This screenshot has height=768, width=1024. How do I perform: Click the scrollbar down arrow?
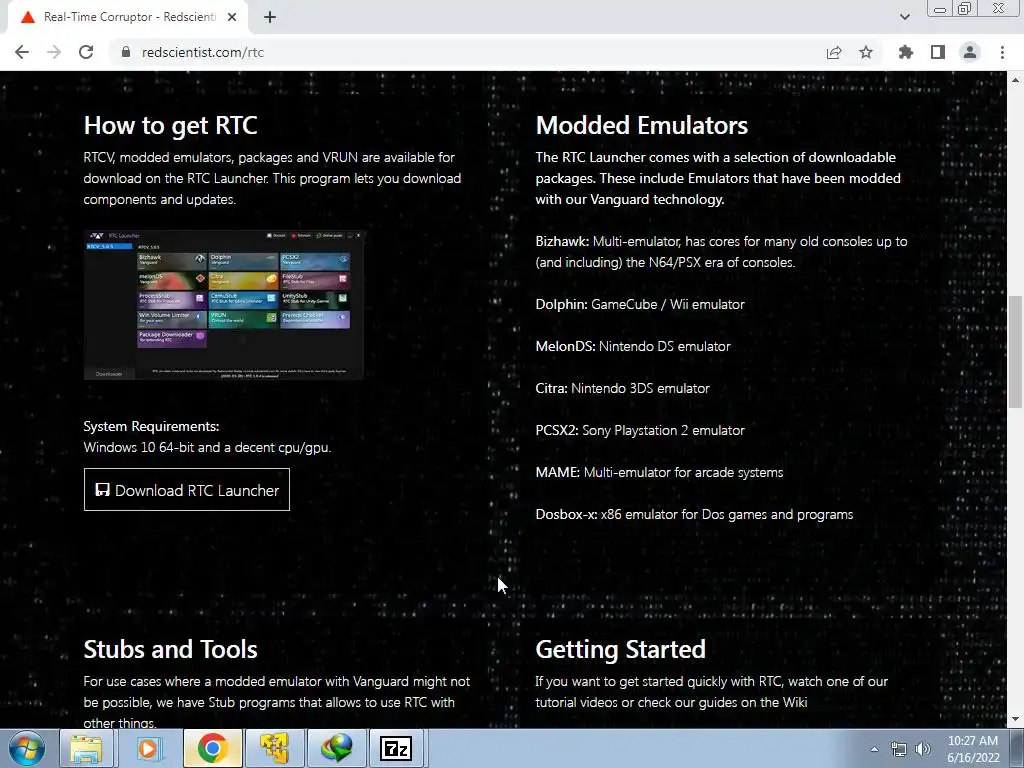point(1015,719)
